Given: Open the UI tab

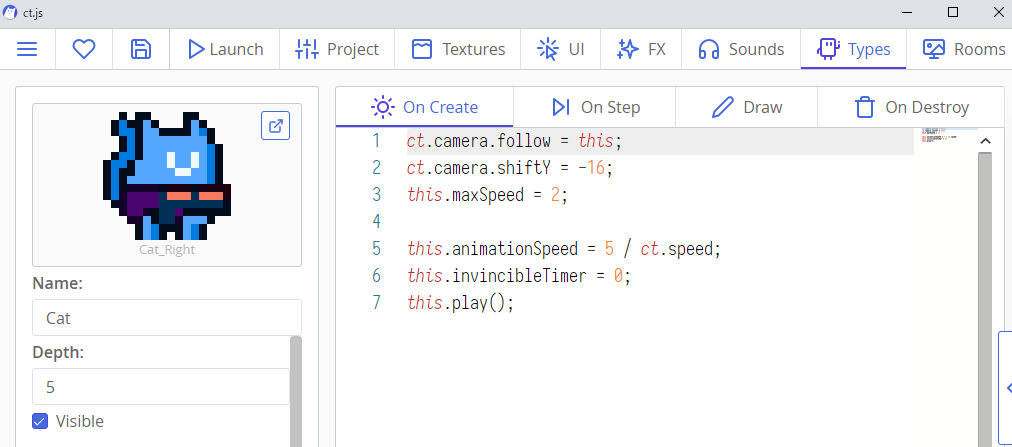Looking at the screenshot, I should [x=560, y=49].
